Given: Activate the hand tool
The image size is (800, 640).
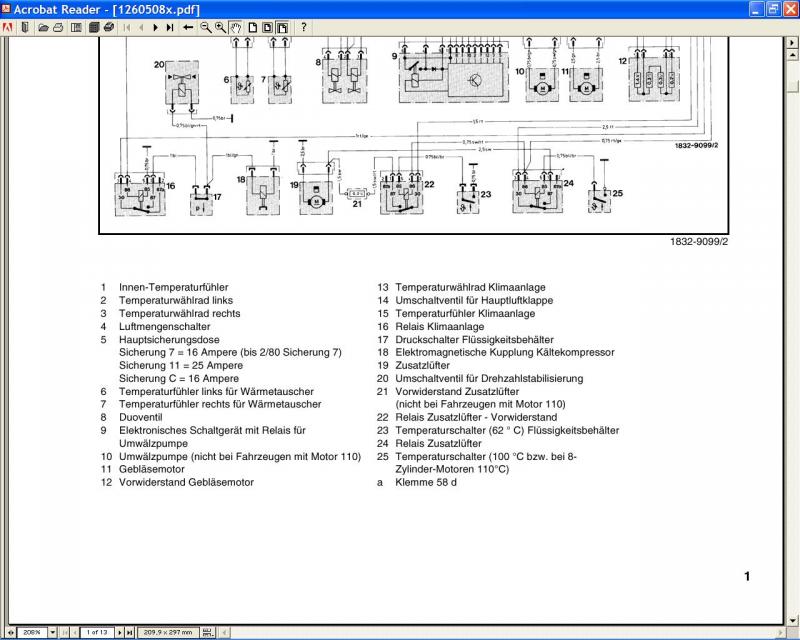Looking at the screenshot, I should coord(235,27).
